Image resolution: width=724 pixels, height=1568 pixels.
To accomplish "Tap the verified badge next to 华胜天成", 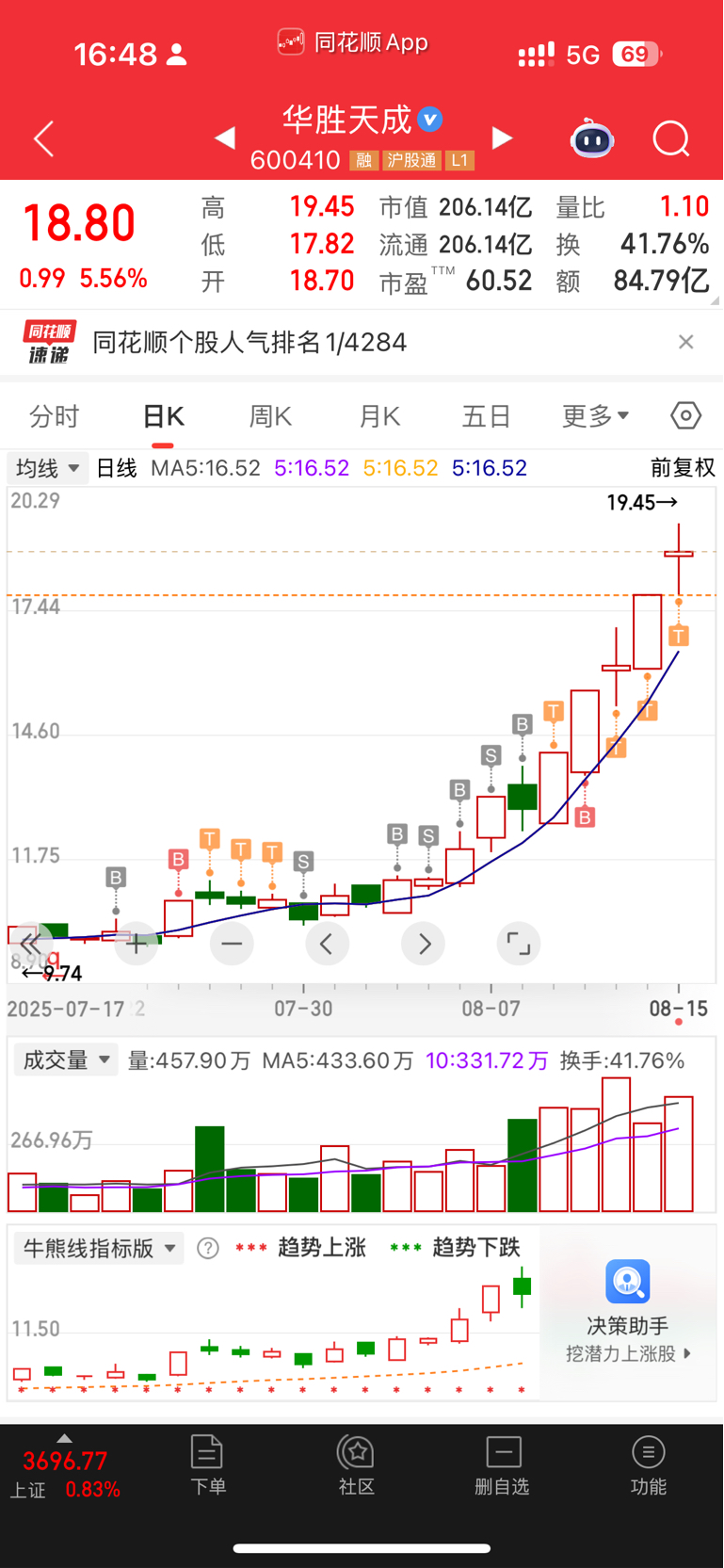I will pyautogui.click(x=430, y=120).
